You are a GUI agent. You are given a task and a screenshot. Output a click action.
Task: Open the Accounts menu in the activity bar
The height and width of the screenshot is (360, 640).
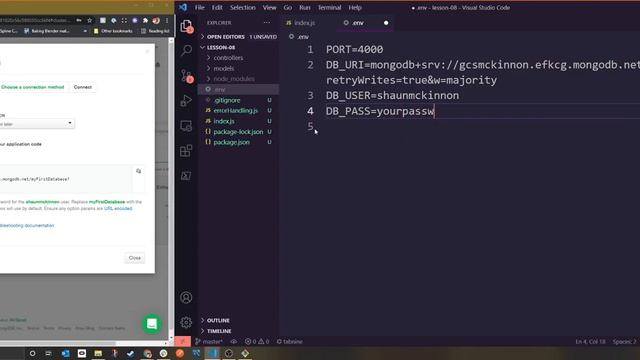coord(186,298)
